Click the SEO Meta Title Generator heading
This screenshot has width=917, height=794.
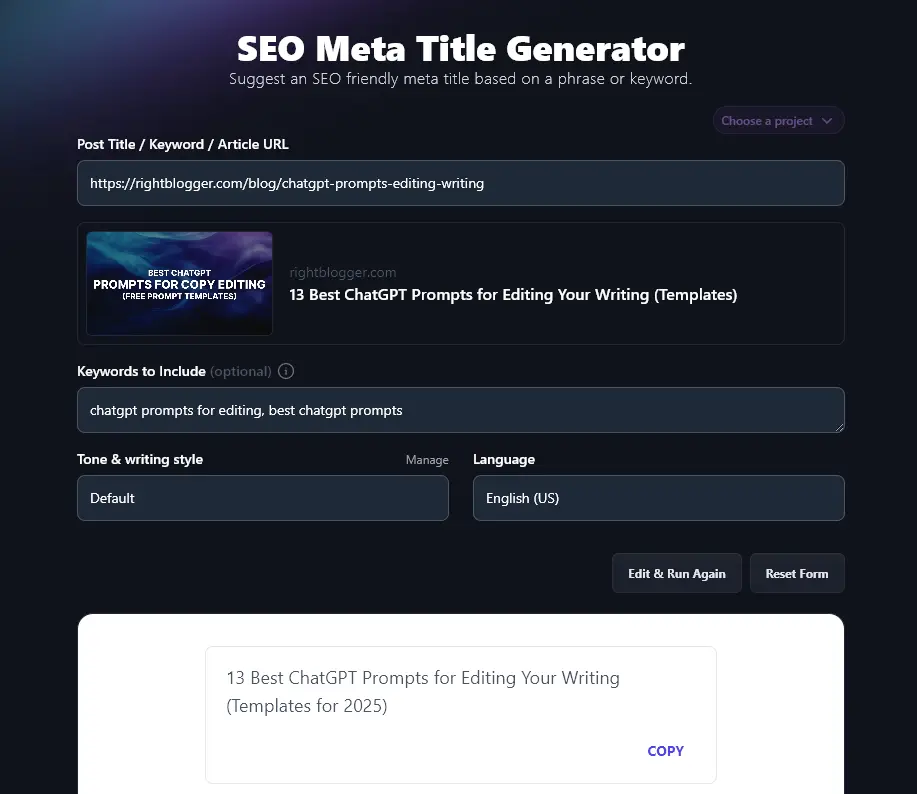click(460, 48)
